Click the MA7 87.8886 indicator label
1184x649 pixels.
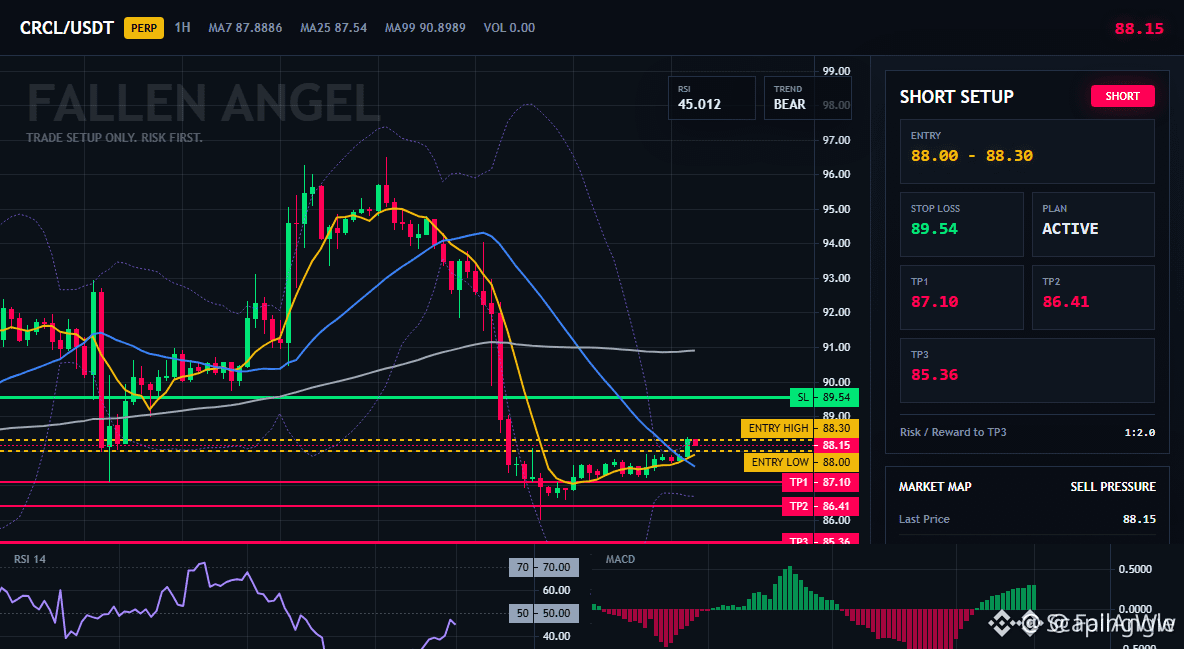click(245, 27)
